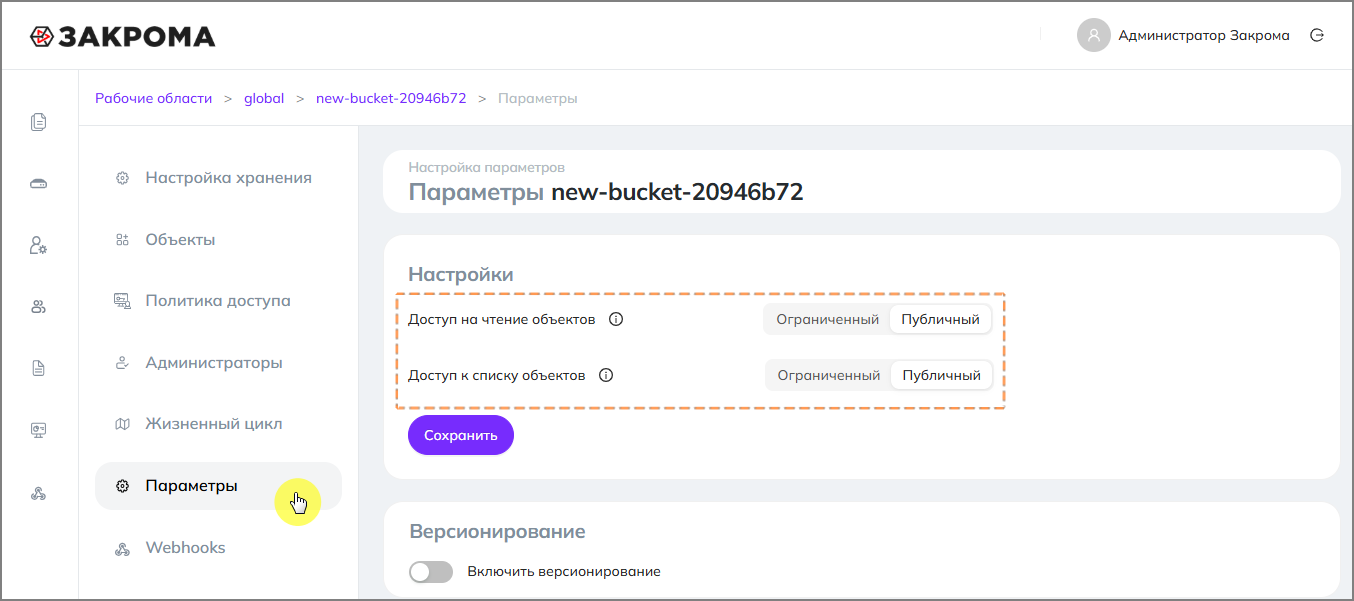Image resolution: width=1354 pixels, height=601 pixels.
Task: Show info for Доступ на чтение объектов
Action: 616,320
